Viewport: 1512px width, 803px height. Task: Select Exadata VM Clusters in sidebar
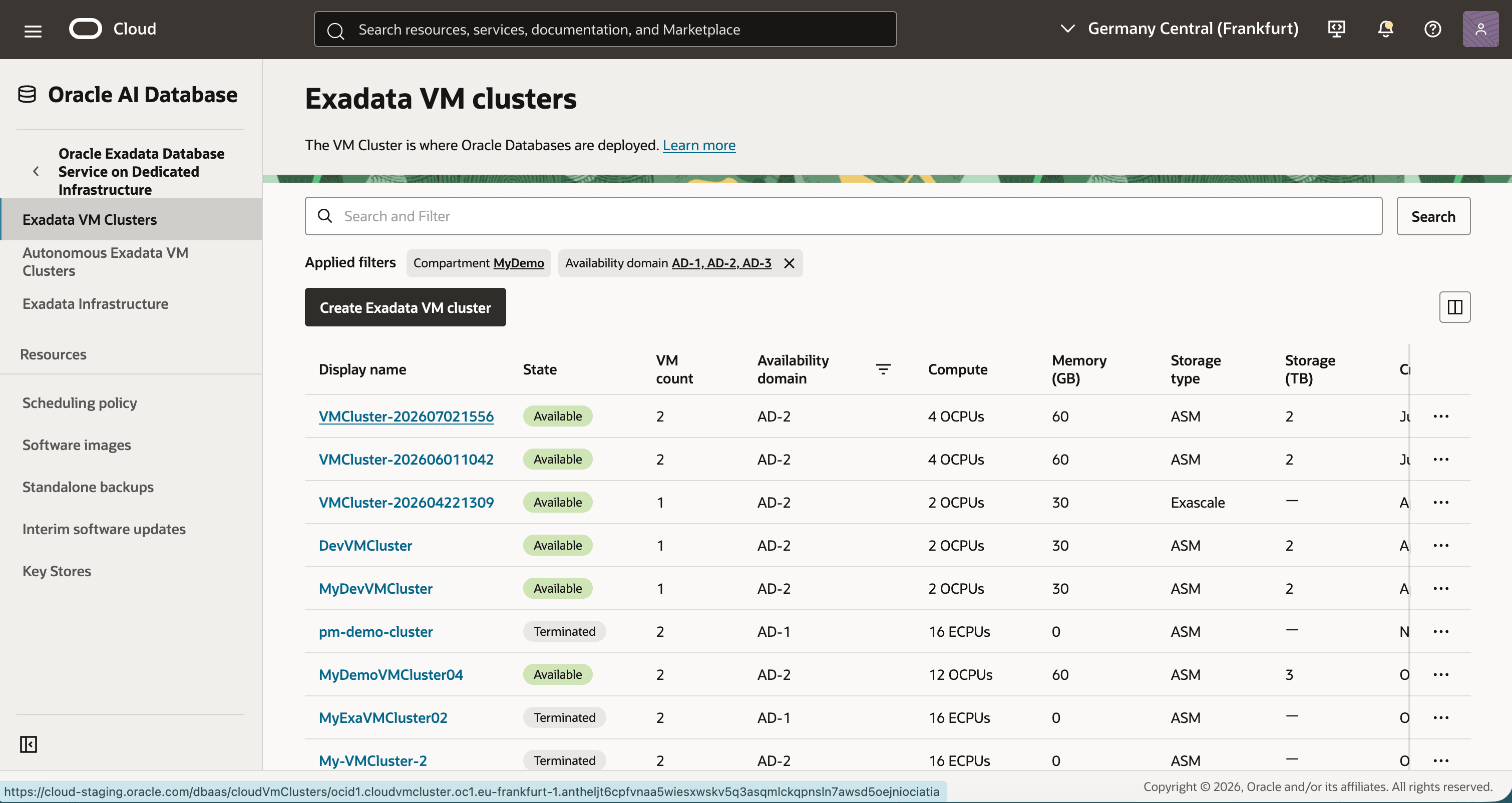[x=132, y=220]
